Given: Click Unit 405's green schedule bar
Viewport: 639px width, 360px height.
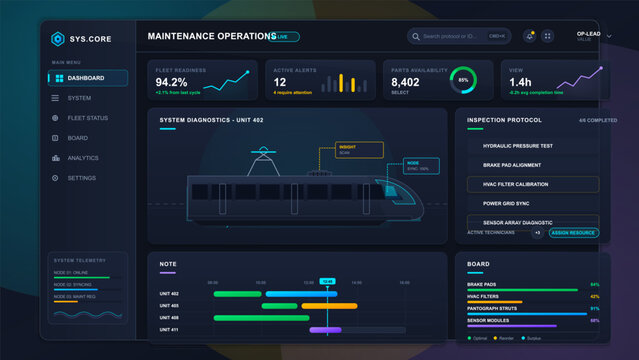Looking at the screenshot, I should (280, 306).
